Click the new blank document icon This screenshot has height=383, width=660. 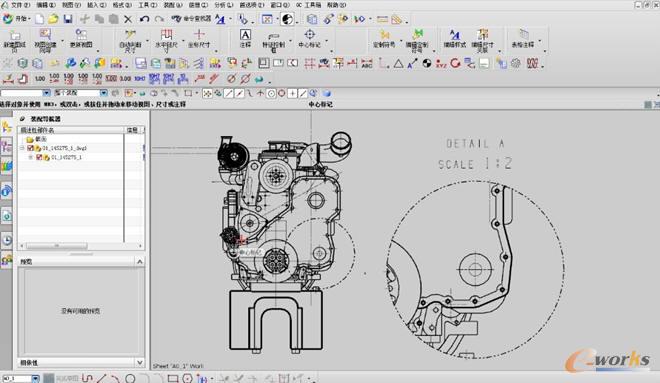point(40,19)
